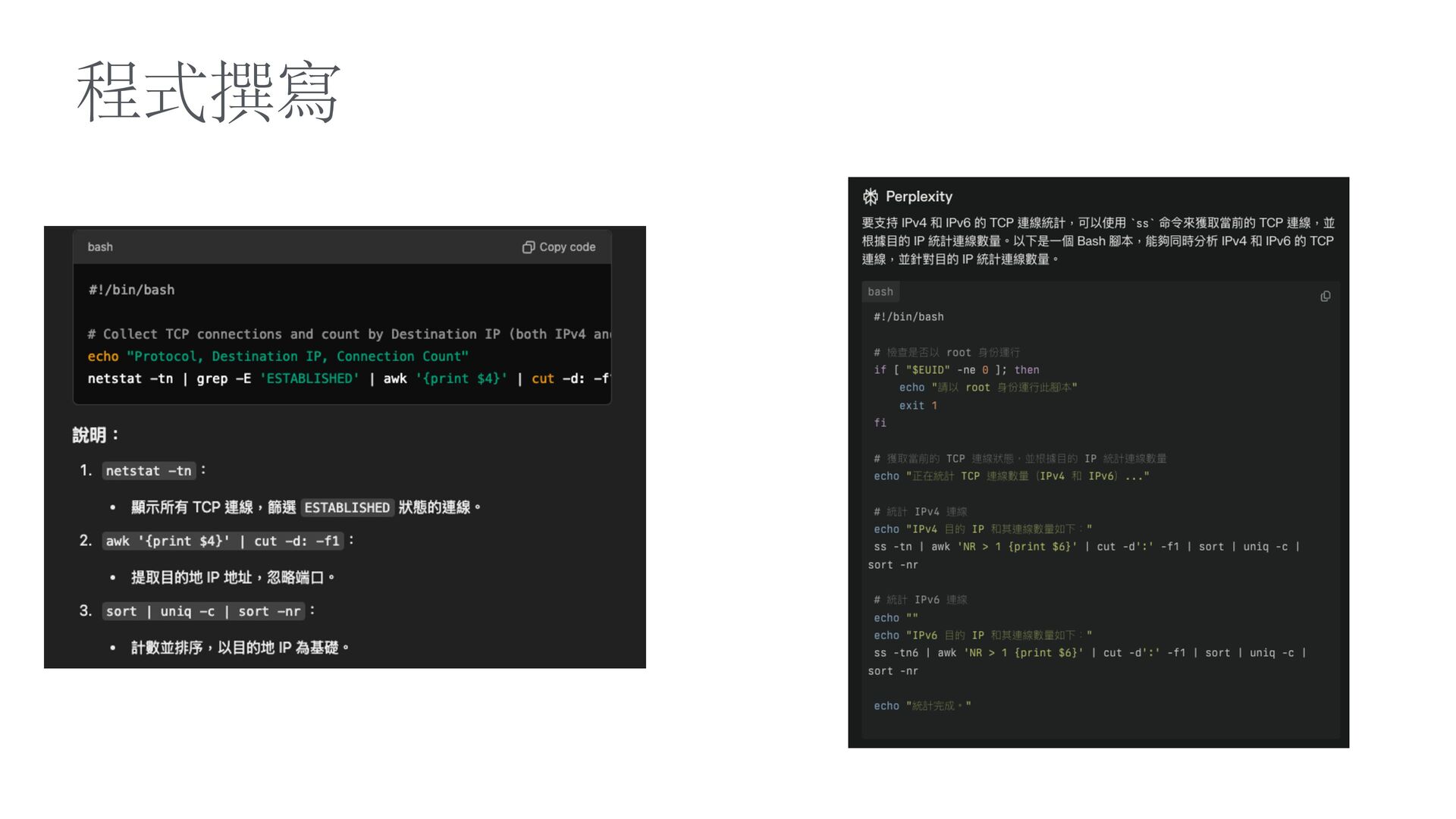The height and width of the screenshot is (819, 1456).
Task: Click the copy icon beside Copy code
Action: (x=528, y=247)
